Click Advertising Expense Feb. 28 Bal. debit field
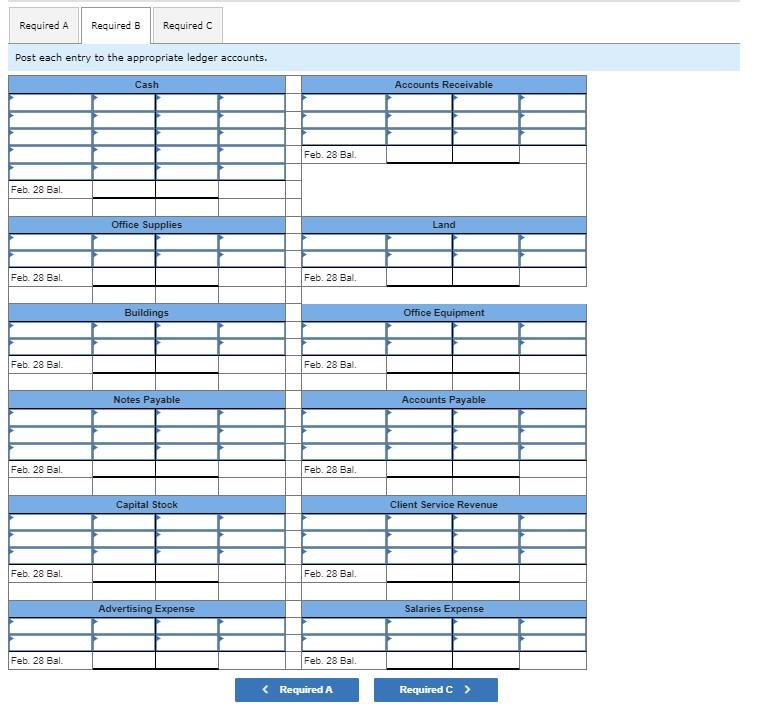Viewport: 762px width, 711px height. [124, 660]
